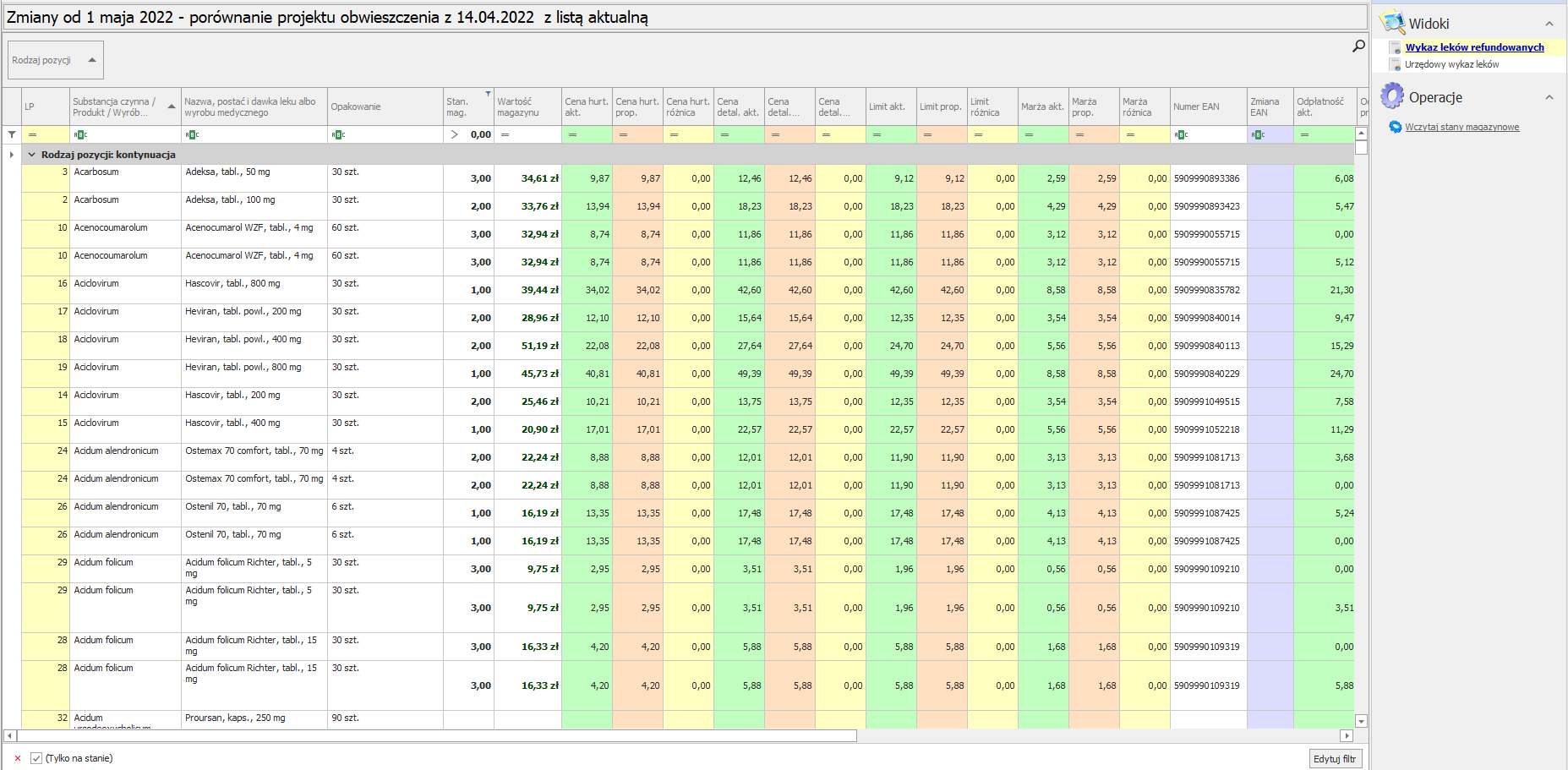Open the Wykaz leków refundowanych view

[x=1474, y=47]
